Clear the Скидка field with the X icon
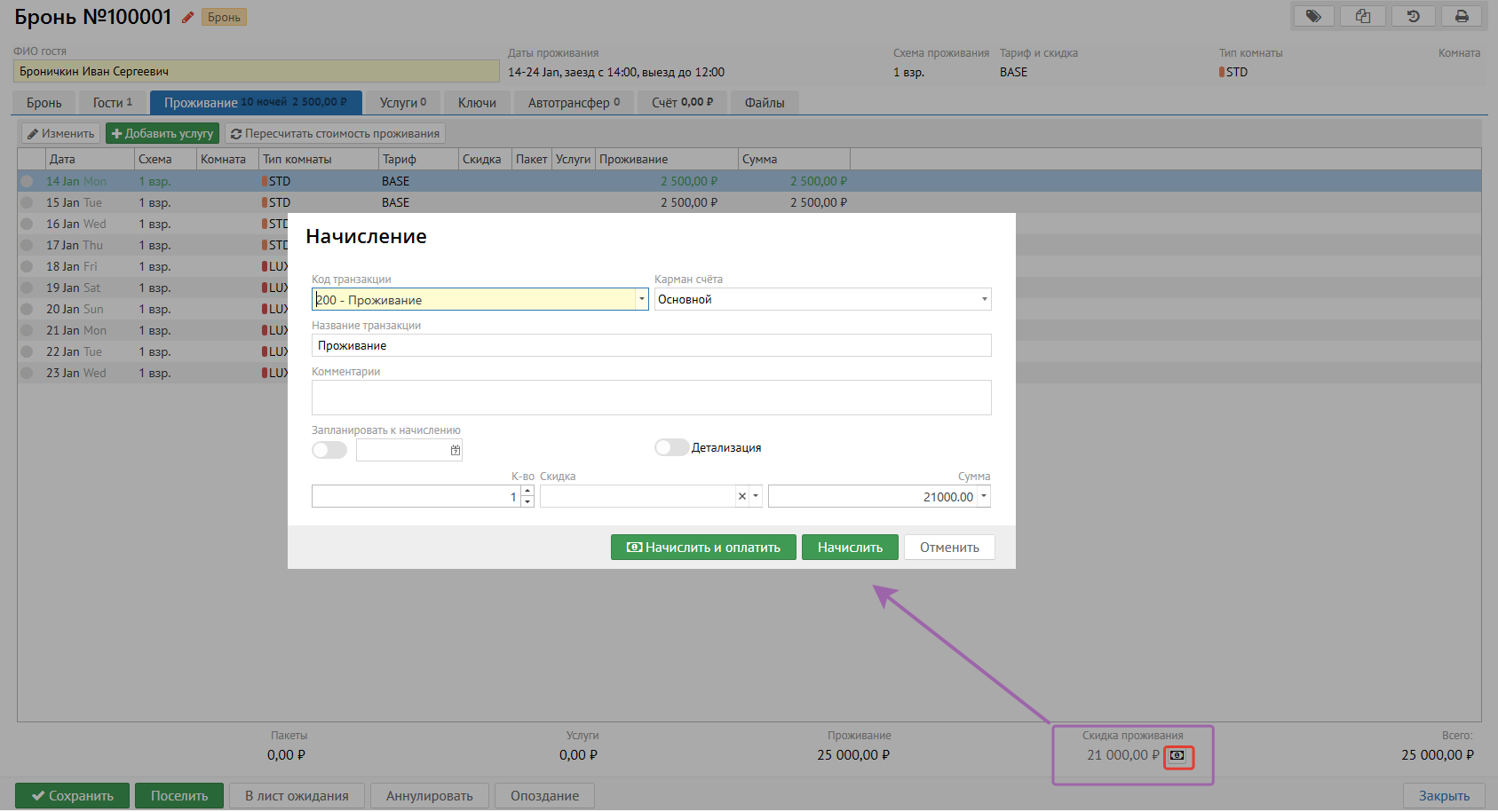This screenshot has height=812, width=1498. point(742,497)
